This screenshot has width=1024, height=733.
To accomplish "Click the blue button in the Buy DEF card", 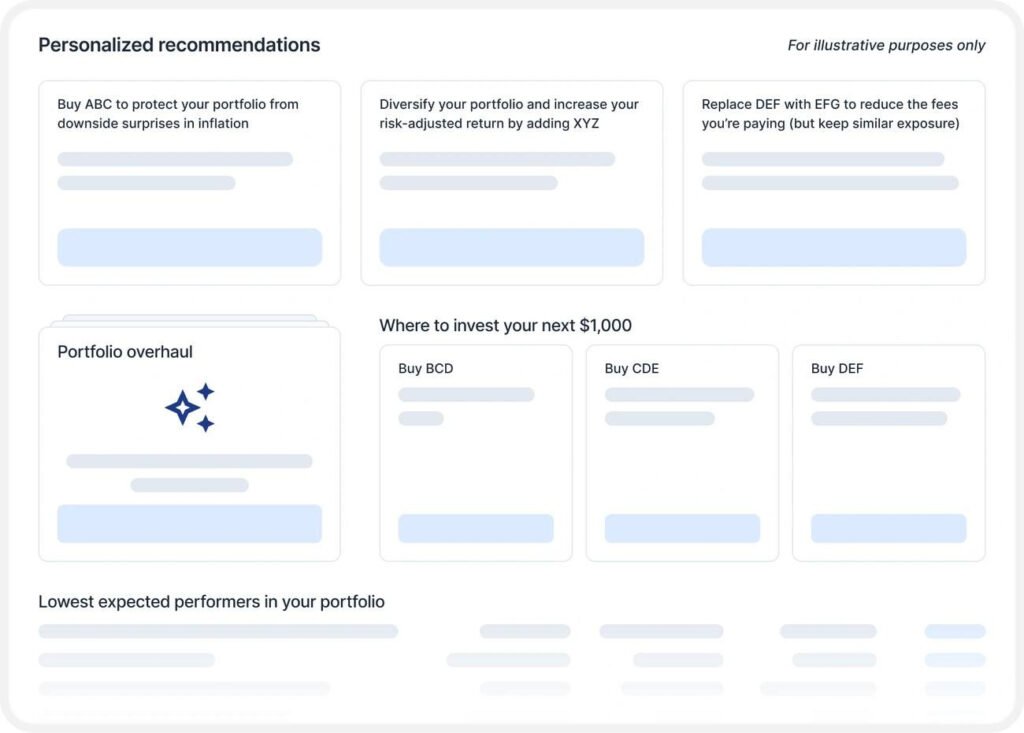I will pos(888,528).
